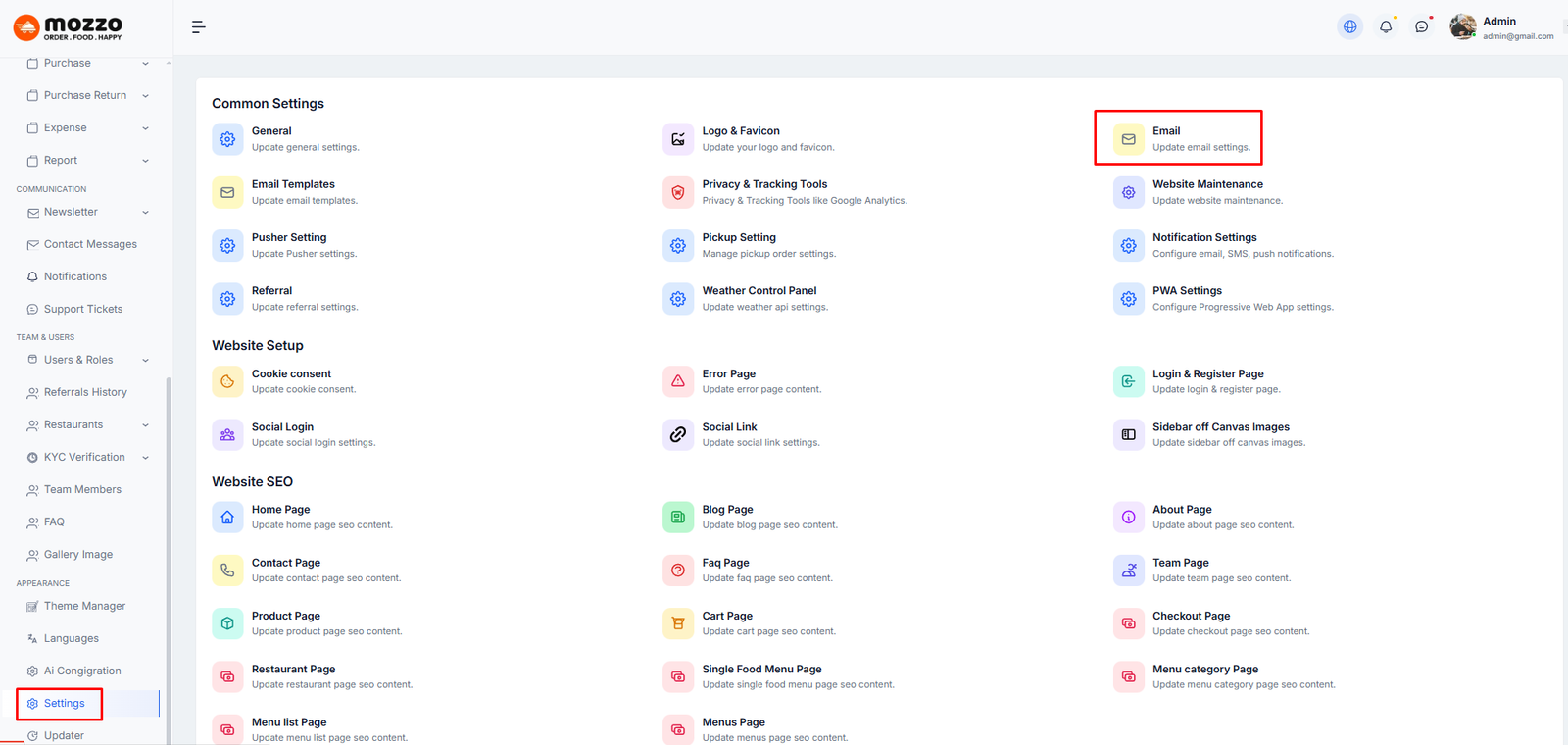Viewport: 1568px width, 745px height.
Task: Click the Referral gear icon
Action: pyautogui.click(x=227, y=299)
